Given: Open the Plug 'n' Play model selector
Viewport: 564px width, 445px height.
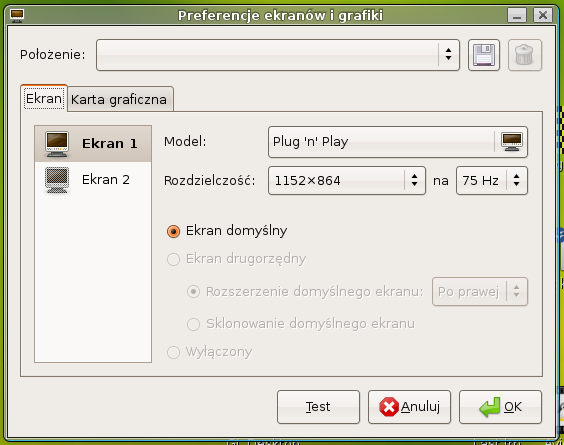Looking at the screenshot, I should tap(398, 142).
